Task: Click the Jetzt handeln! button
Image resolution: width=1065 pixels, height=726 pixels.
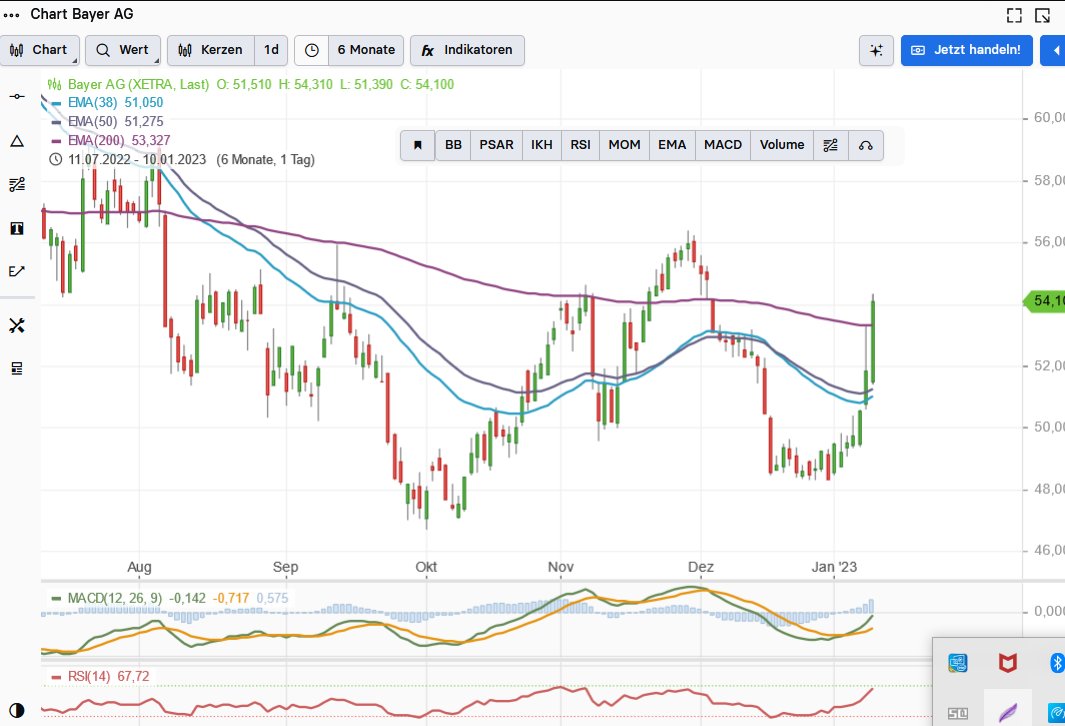Action: pyautogui.click(x=967, y=50)
